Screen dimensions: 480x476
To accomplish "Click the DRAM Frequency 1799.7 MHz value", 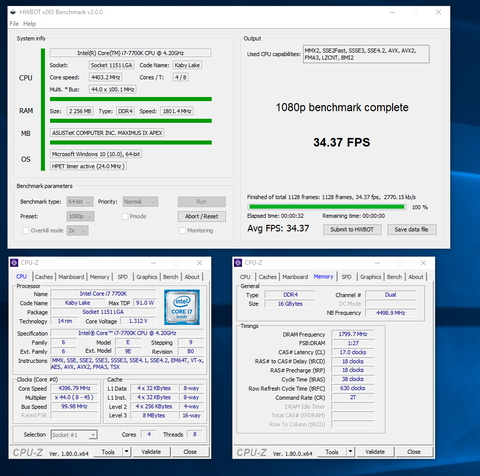I will click(x=353, y=334).
